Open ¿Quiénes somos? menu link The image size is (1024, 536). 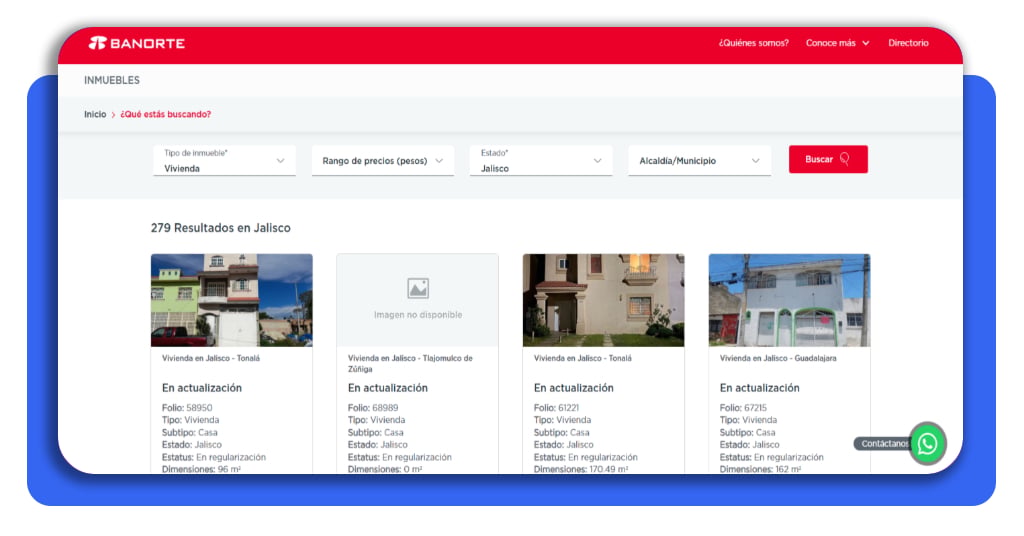pyautogui.click(x=754, y=43)
